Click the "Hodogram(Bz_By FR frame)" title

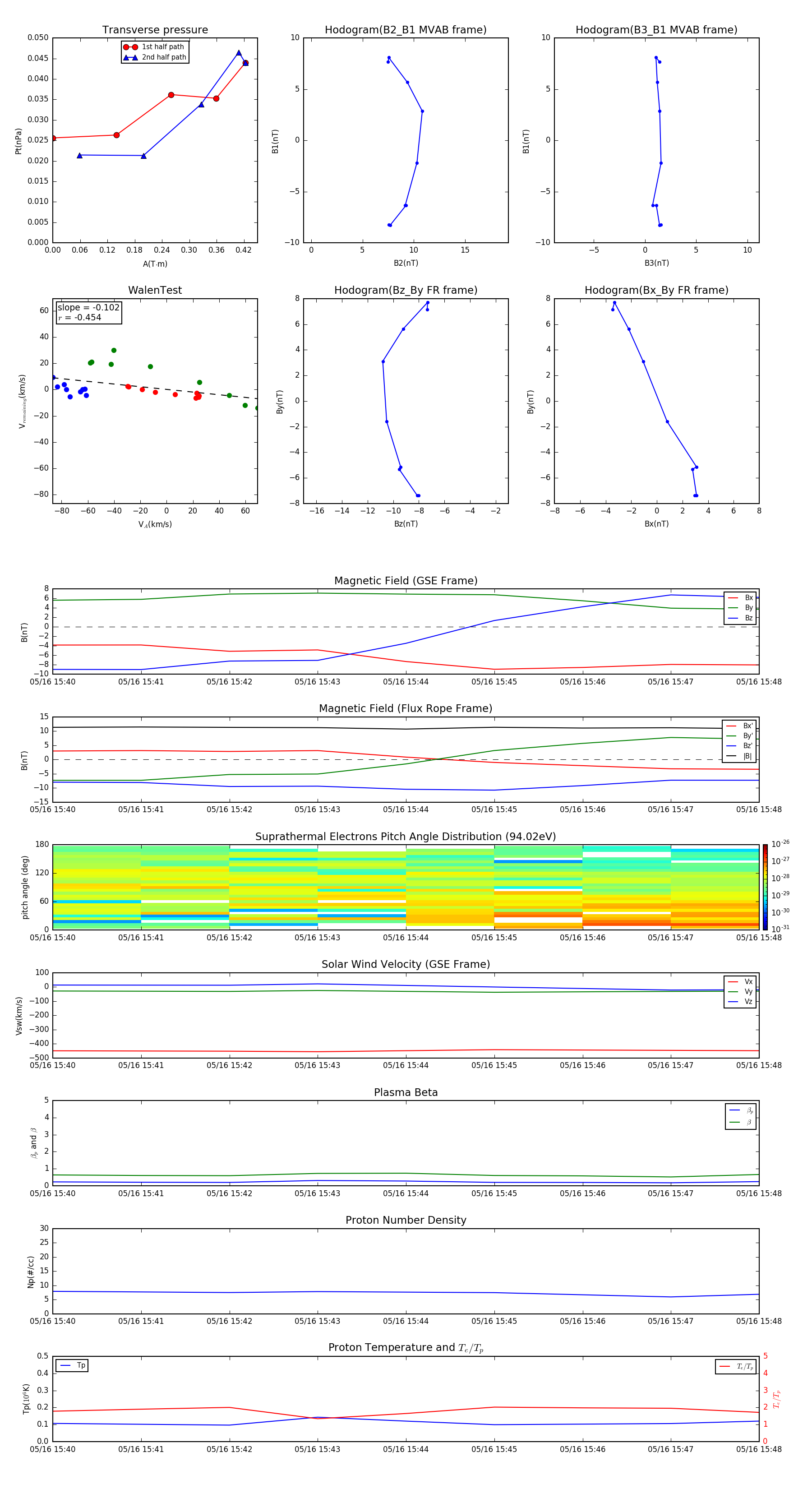(406, 290)
